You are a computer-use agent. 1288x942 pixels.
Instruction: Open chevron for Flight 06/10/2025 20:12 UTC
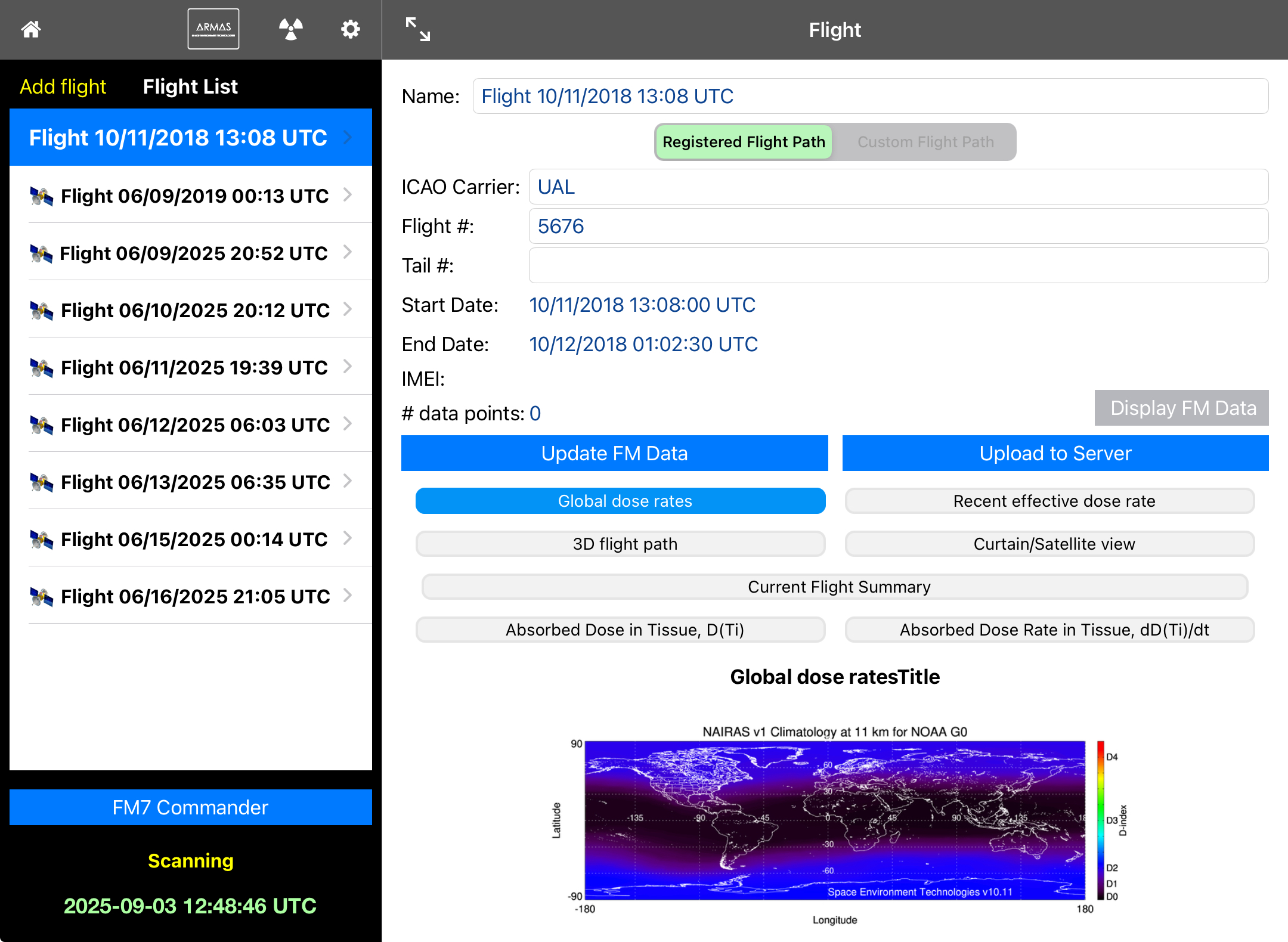pyautogui.click(x=348, y=309)
